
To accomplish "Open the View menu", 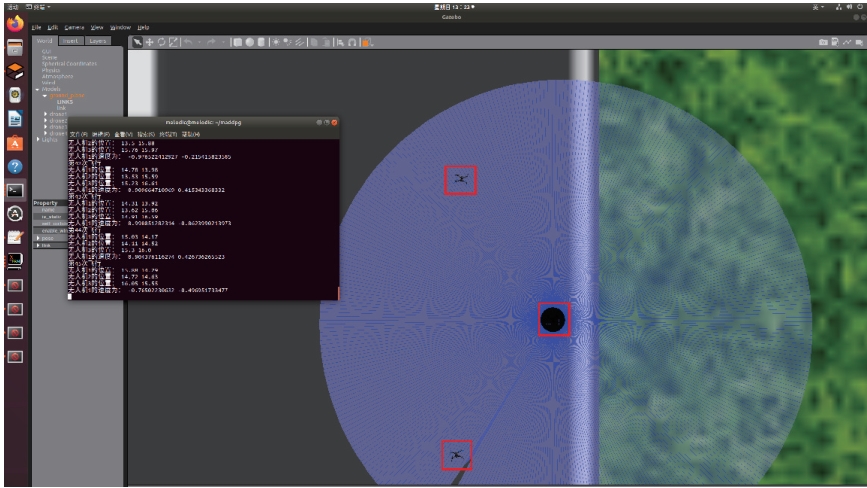I will pos(97,27).
